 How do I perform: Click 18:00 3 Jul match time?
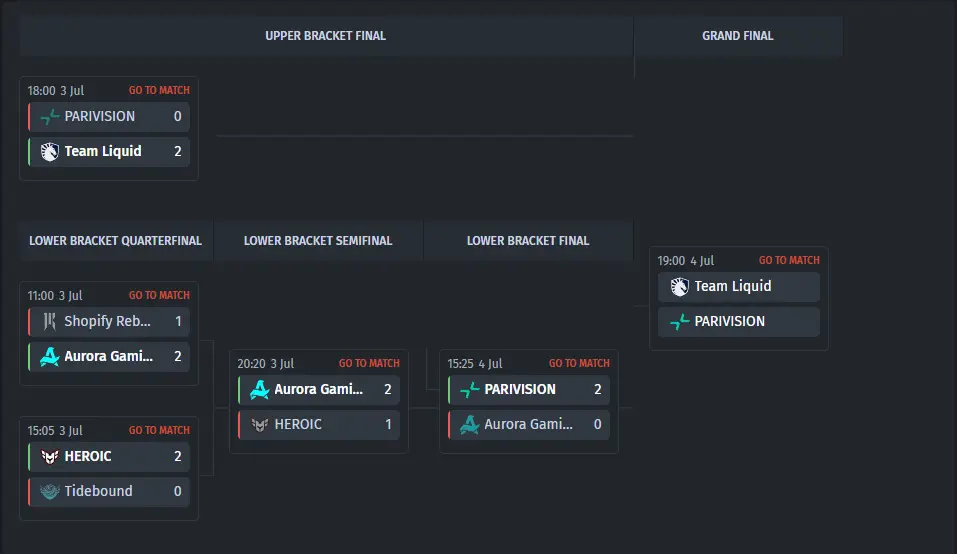[x=56, y=91]
